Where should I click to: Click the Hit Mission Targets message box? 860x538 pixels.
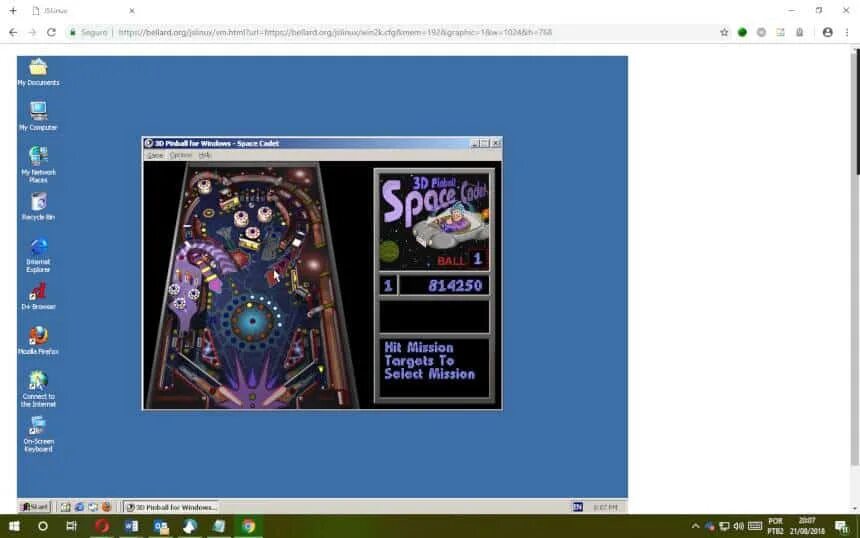[434, 367]
